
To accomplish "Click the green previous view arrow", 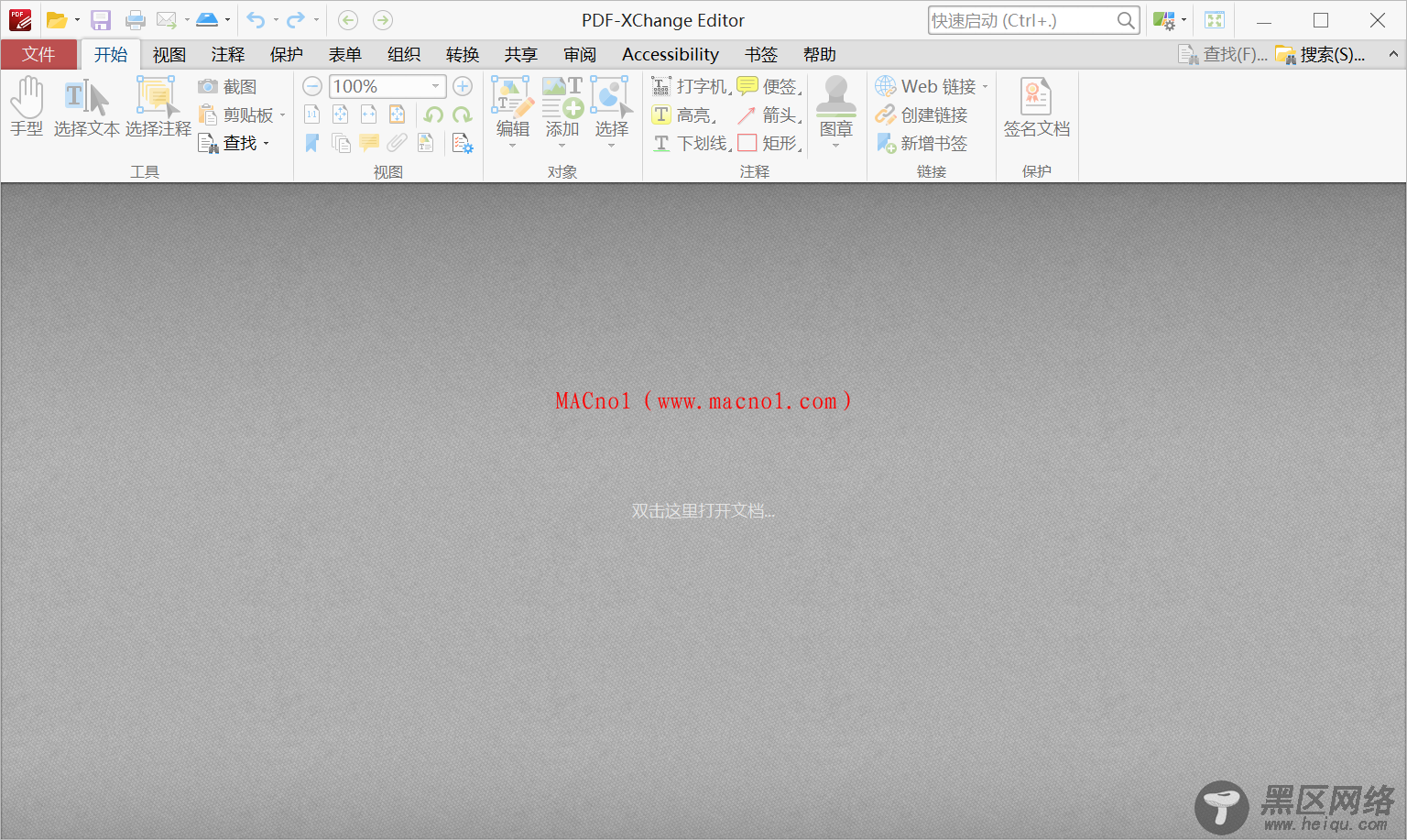I will pos(348,20).
